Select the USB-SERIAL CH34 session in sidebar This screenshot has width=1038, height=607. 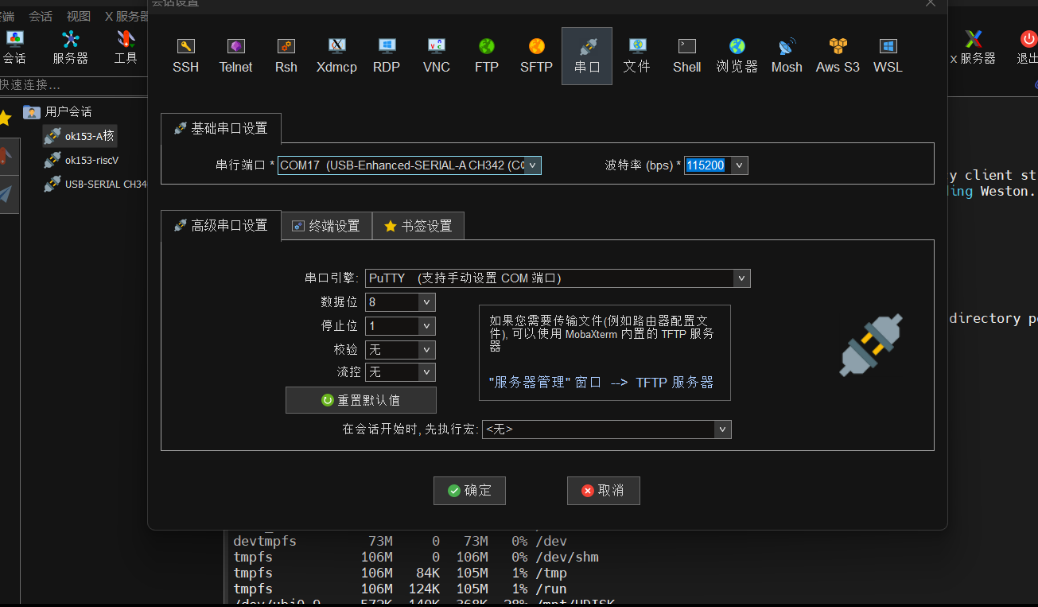coord(95,184)
